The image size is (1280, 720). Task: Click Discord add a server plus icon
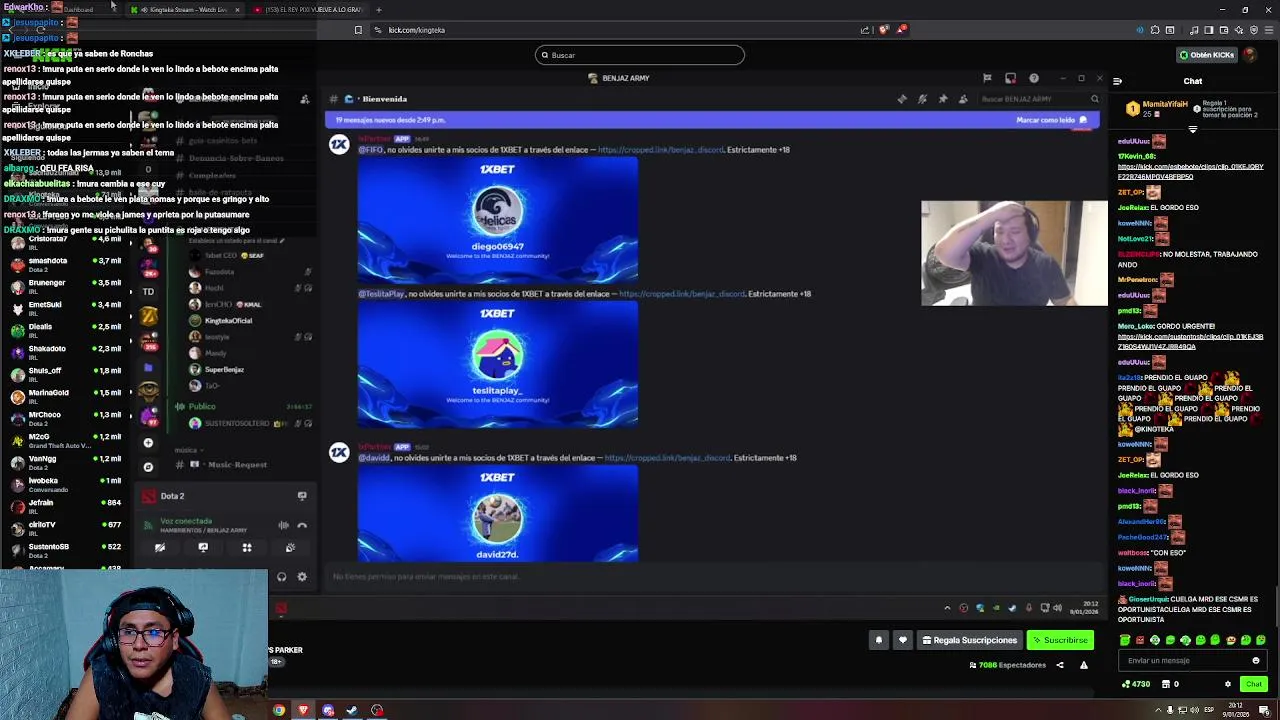pyautogui.click(x=148, y=443)
